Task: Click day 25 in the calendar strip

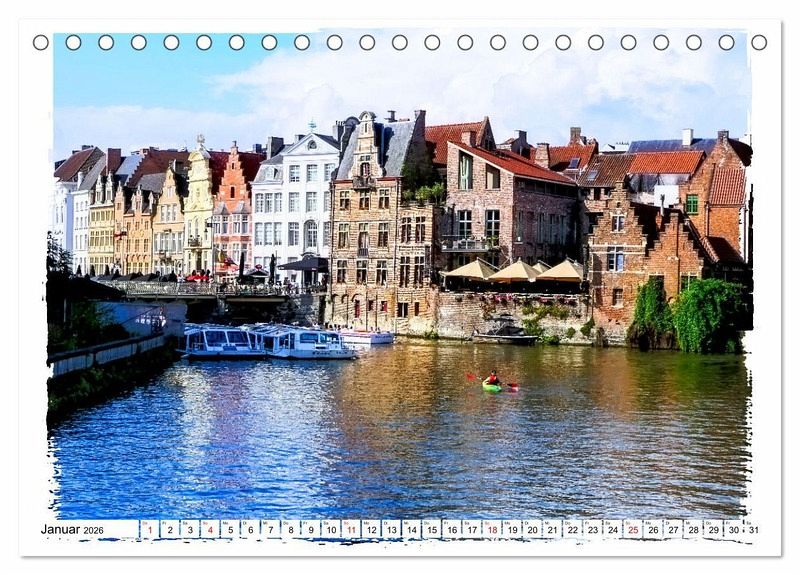Action: 633,529
